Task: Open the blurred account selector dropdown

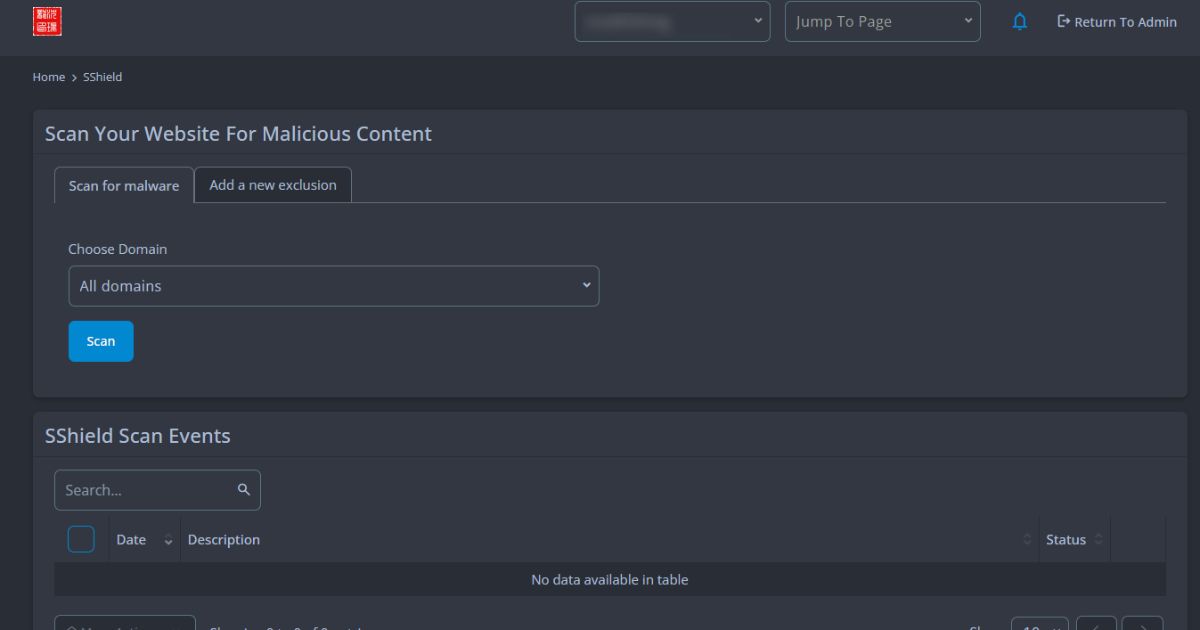Action: (672, 22)
